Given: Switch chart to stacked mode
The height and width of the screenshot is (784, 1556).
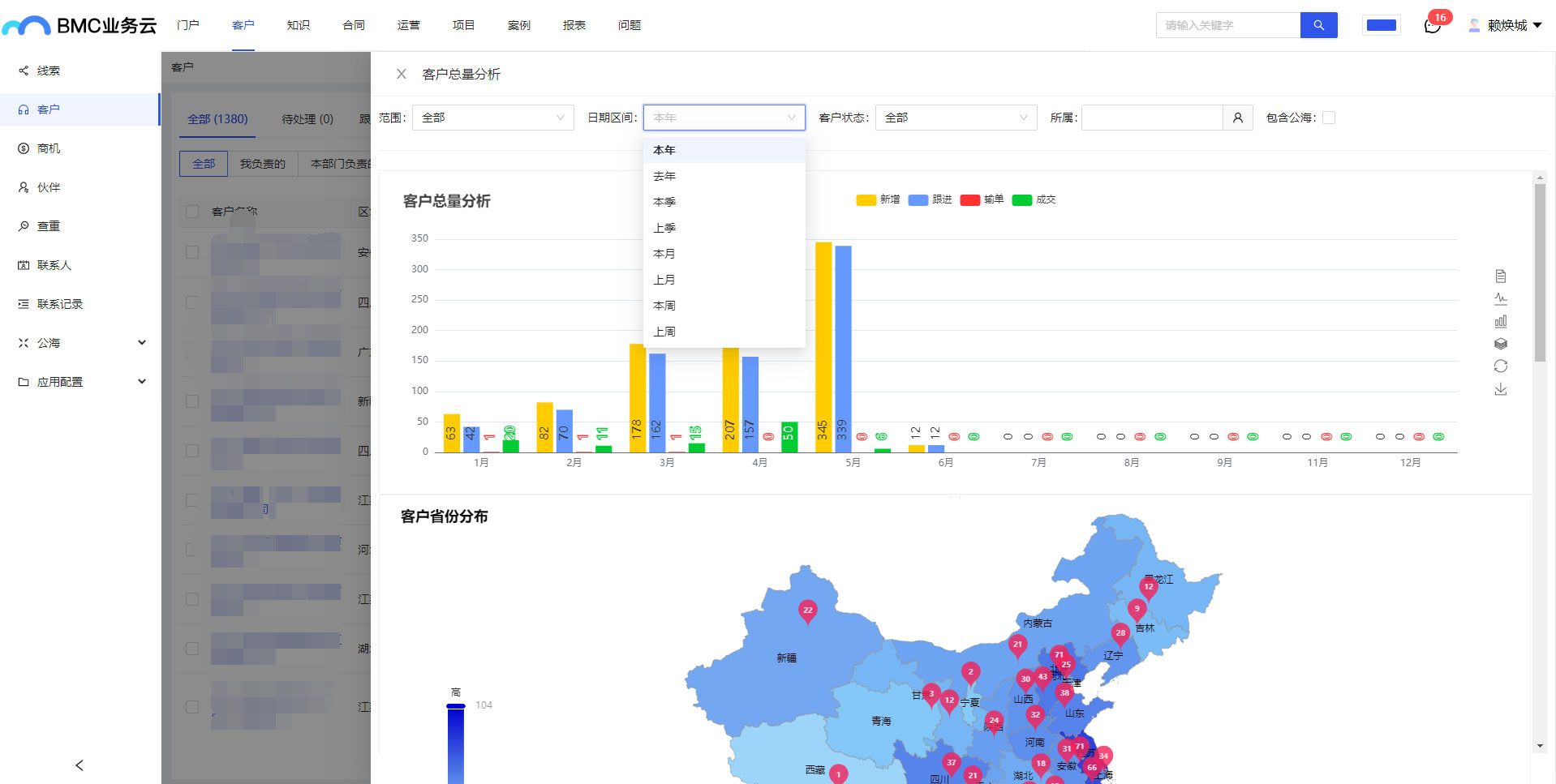Looking at the screenshot, I should click(x=1501, y=344).
